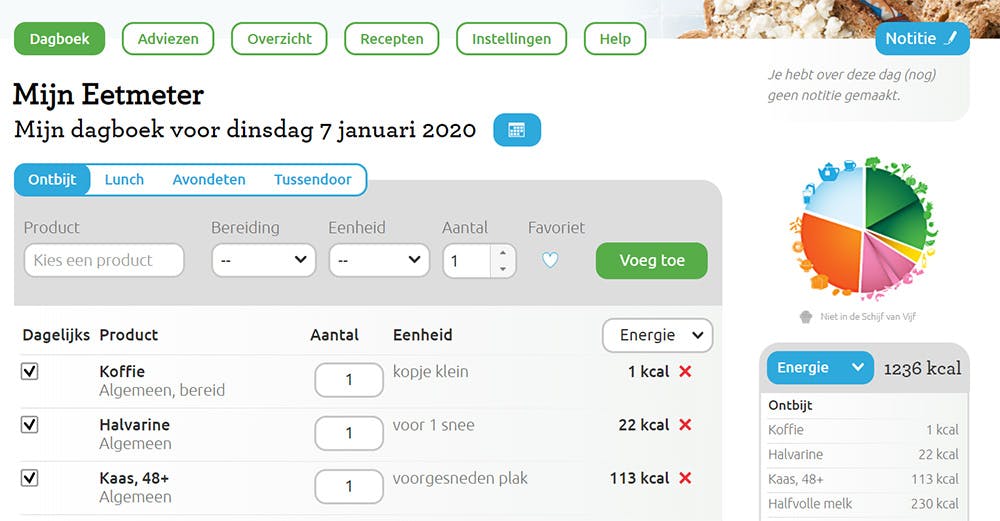Delete the Koffie entry with red X
Viewport: 1000px width, 521px height.
click(685, 371)
